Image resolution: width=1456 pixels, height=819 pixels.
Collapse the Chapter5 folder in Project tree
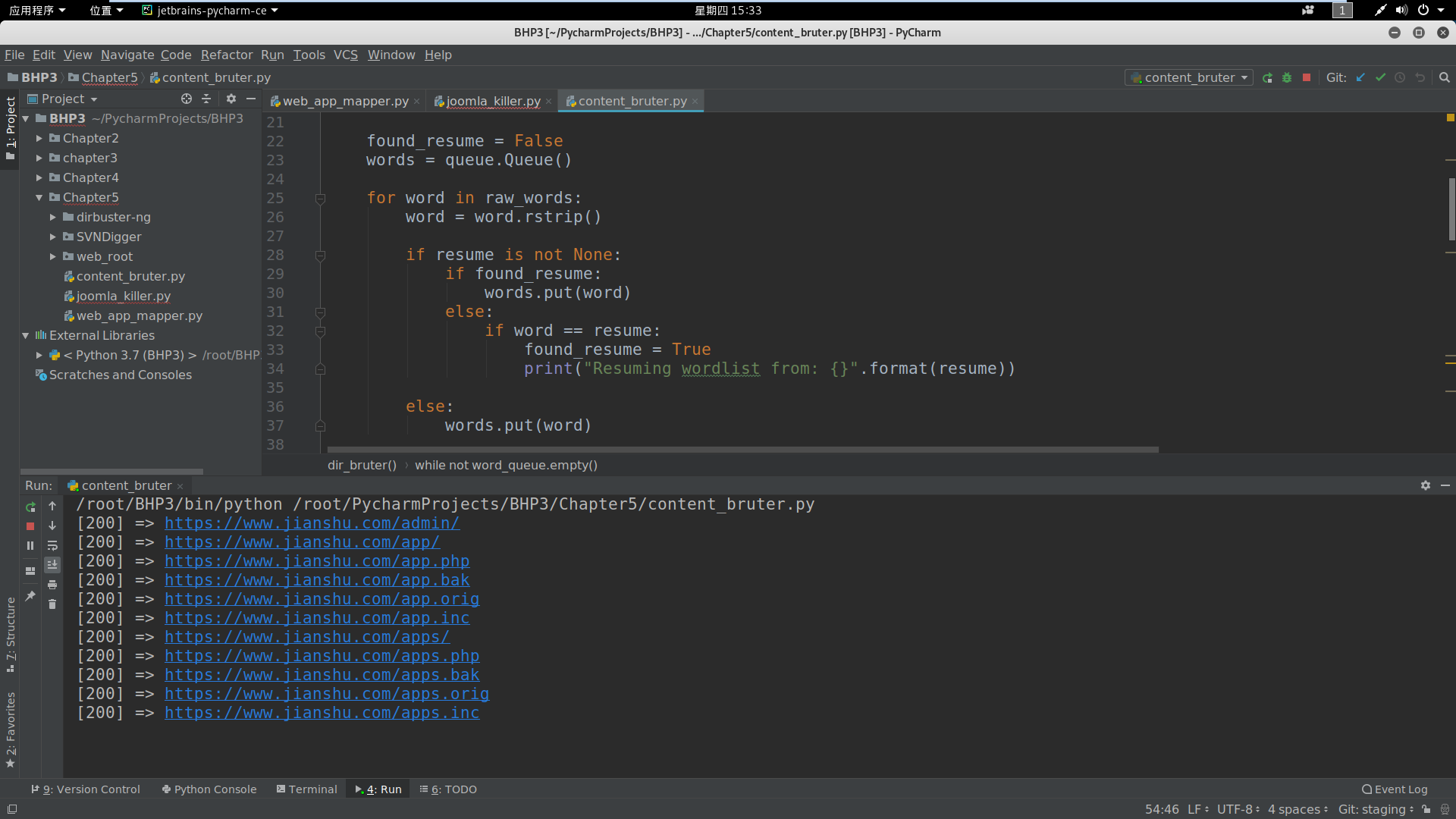[39, 197]
